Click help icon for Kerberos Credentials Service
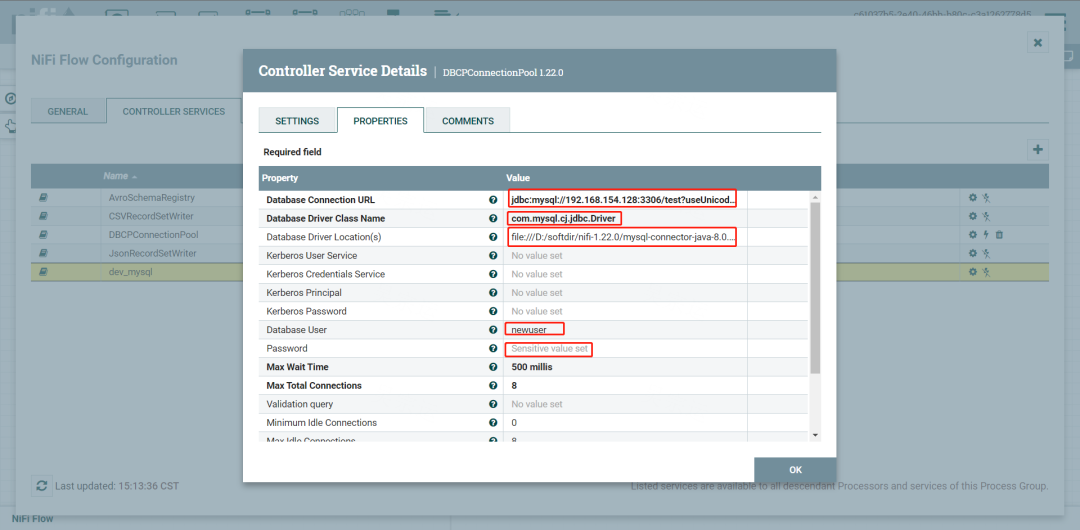 tap(493, 274)
